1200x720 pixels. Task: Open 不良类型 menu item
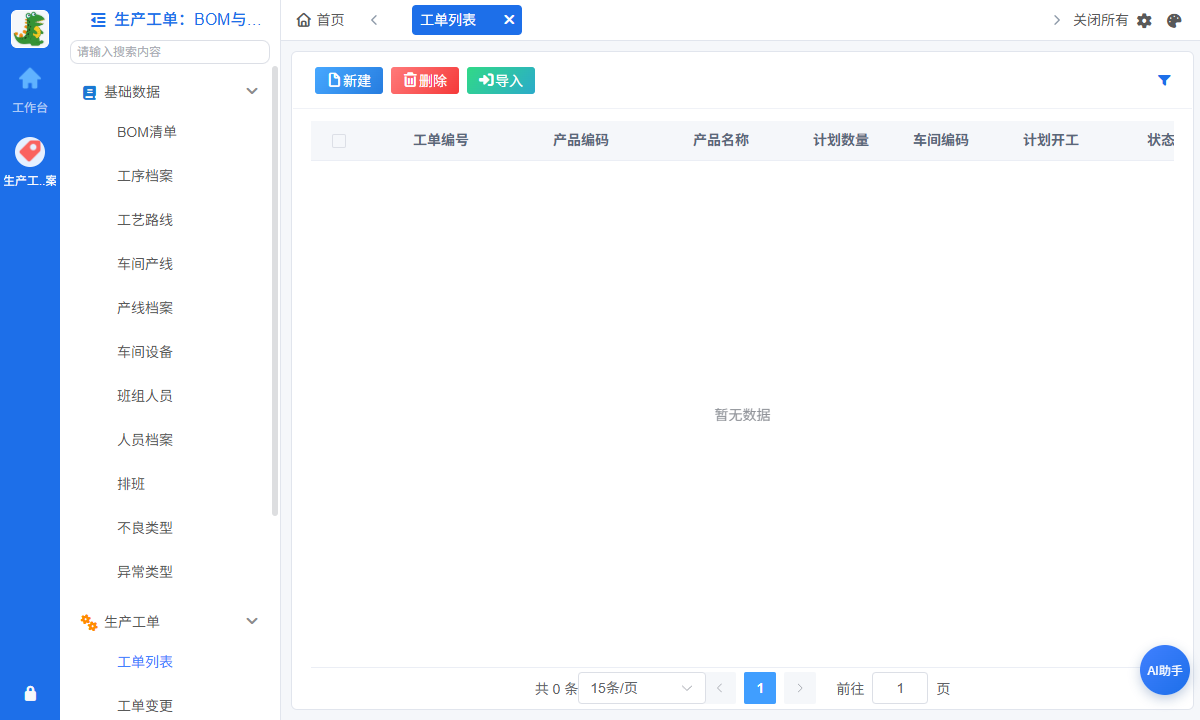pos(145,528)
